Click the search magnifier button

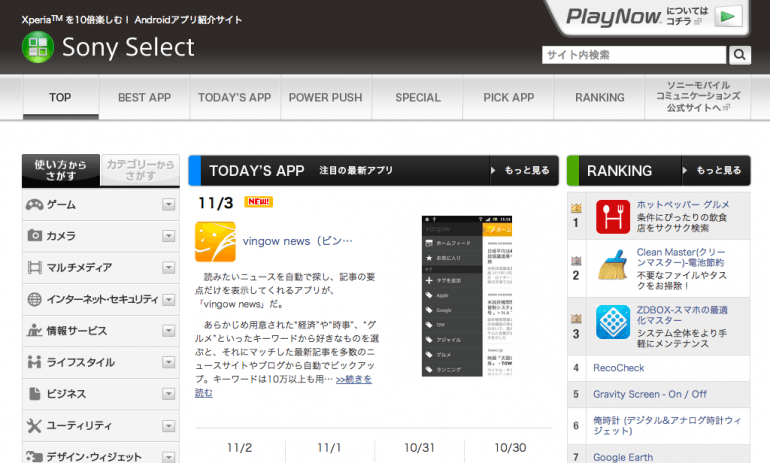click(x=740, y=55)
